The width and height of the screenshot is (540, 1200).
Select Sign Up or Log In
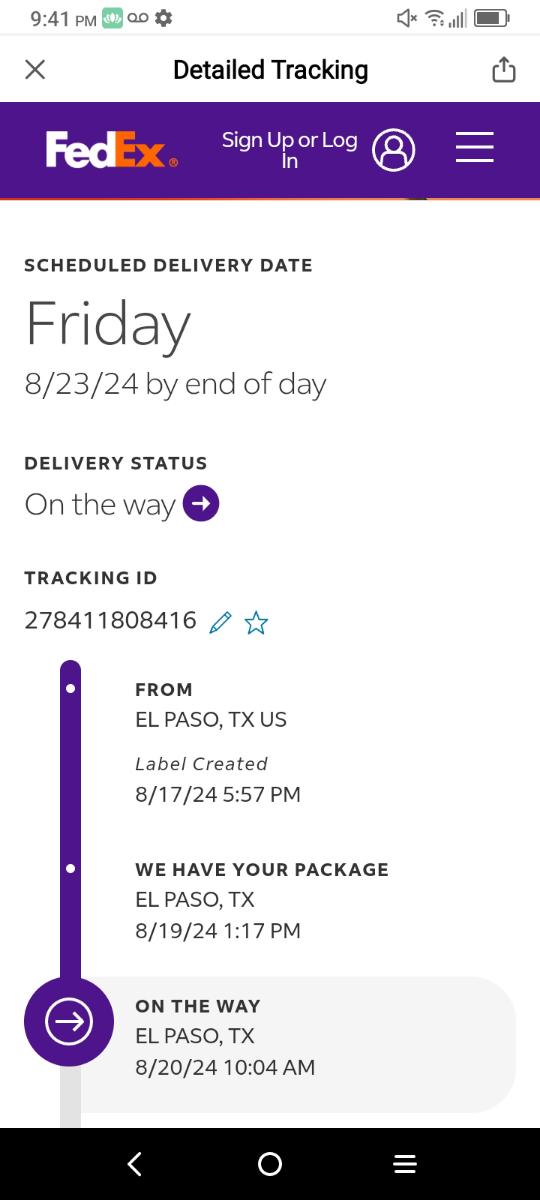pyautogui.click(x=289, y=150)
